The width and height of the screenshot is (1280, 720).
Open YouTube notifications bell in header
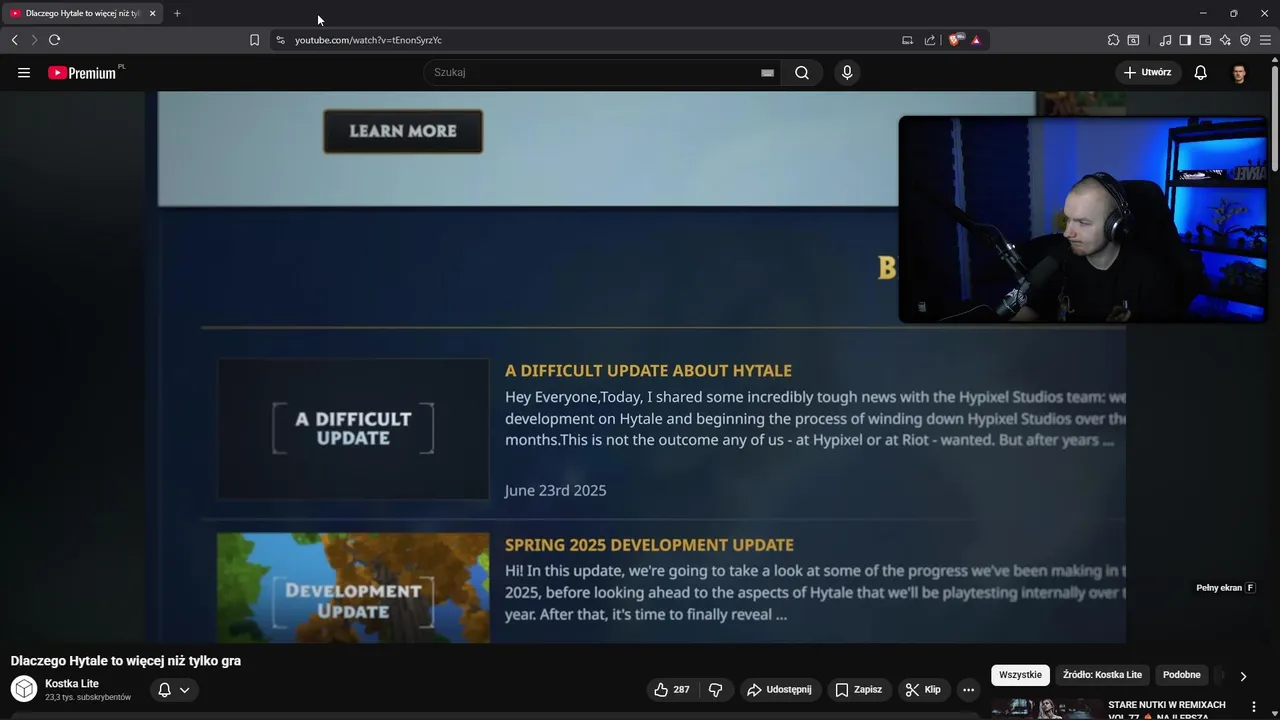pyautogui.click(x=1200, y=73)
